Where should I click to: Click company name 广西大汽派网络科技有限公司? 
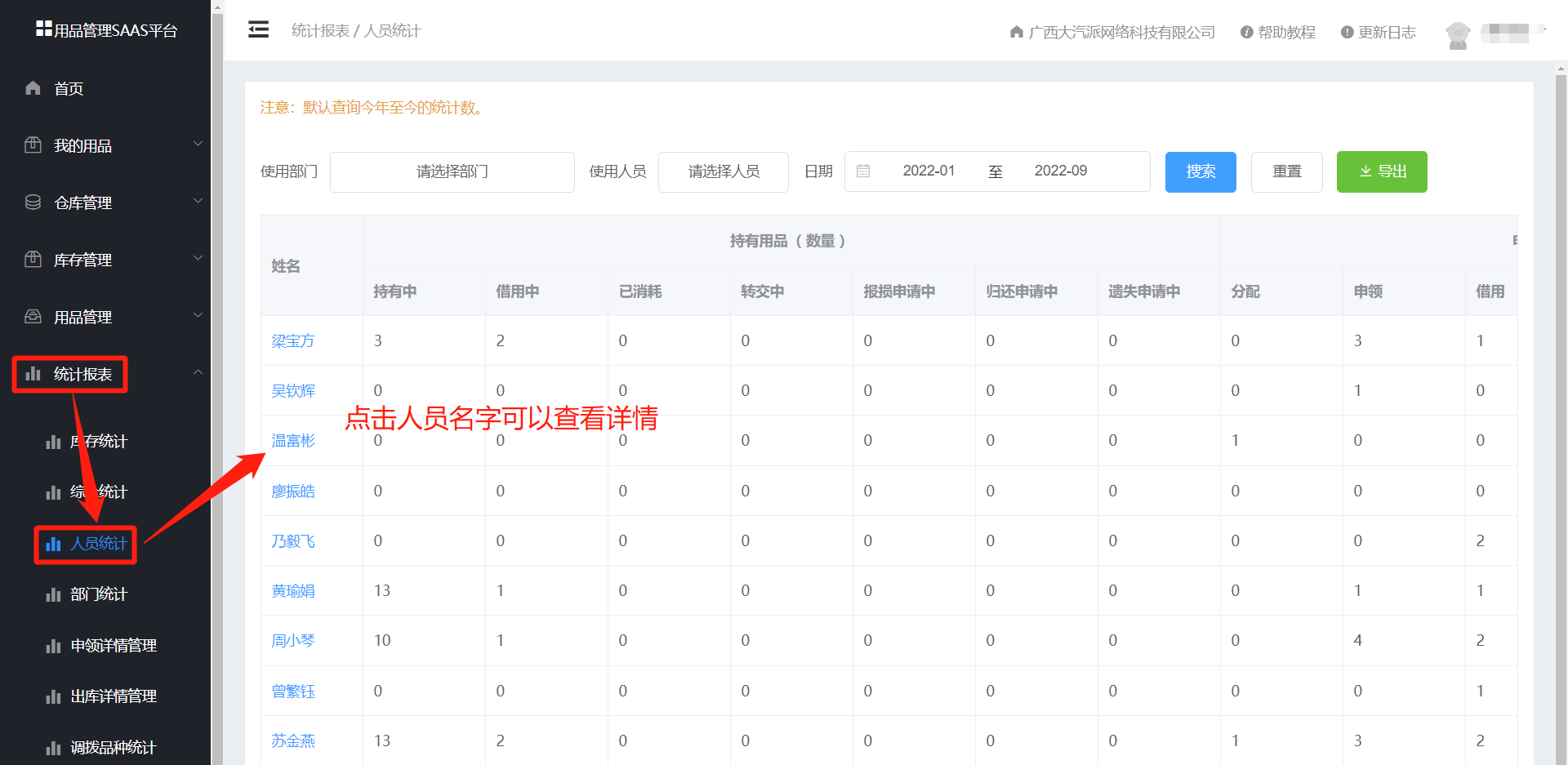1121,32
